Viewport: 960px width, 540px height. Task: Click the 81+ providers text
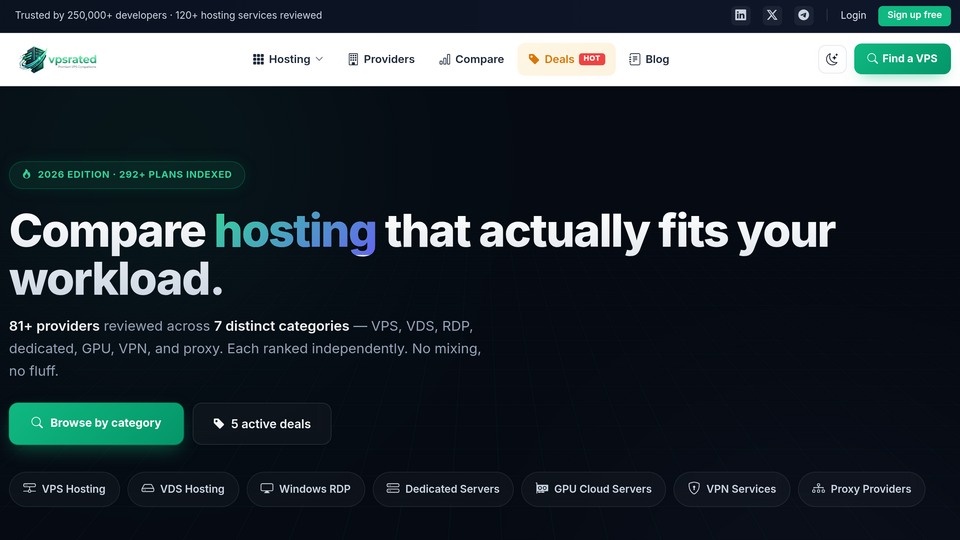[54, 326]
